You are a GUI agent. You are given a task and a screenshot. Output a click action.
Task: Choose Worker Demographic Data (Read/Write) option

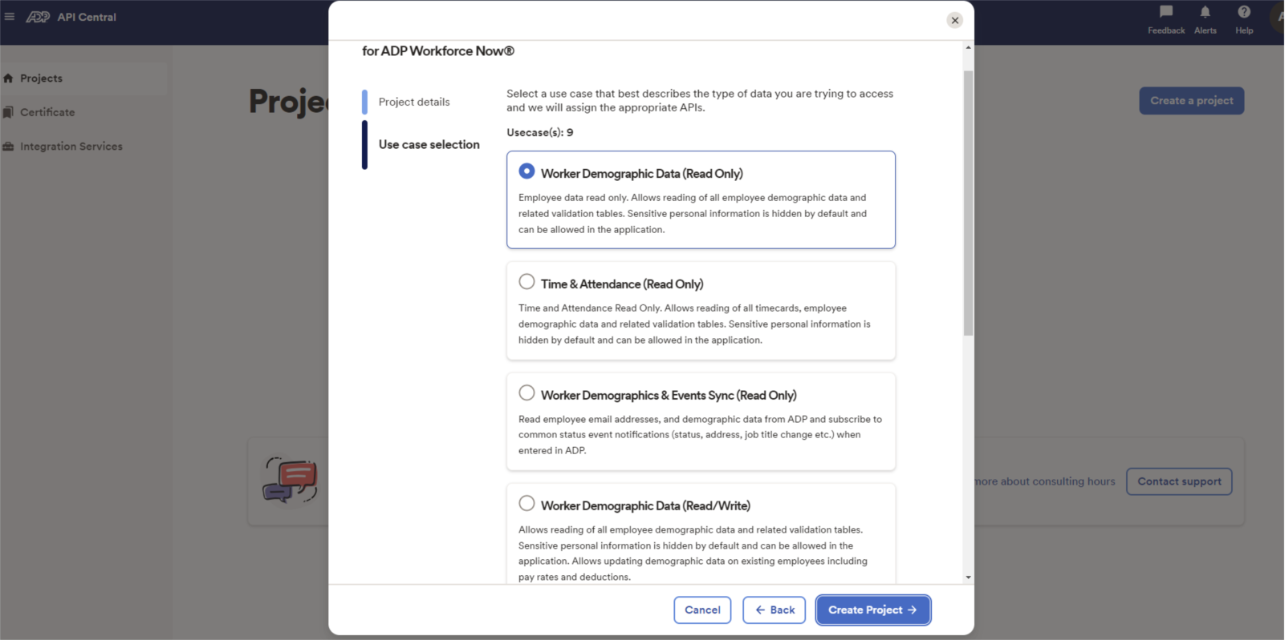point(527,503)
